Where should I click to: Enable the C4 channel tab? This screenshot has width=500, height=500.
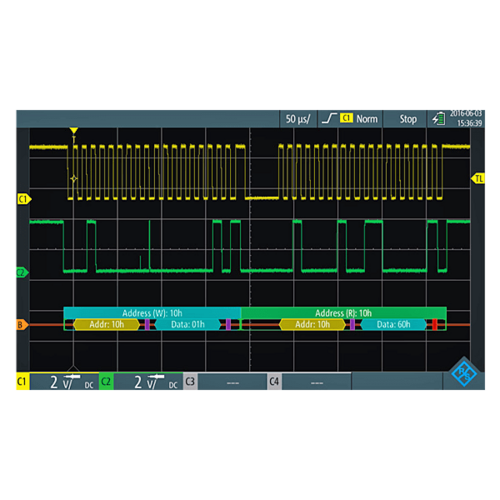pos(274,381)
